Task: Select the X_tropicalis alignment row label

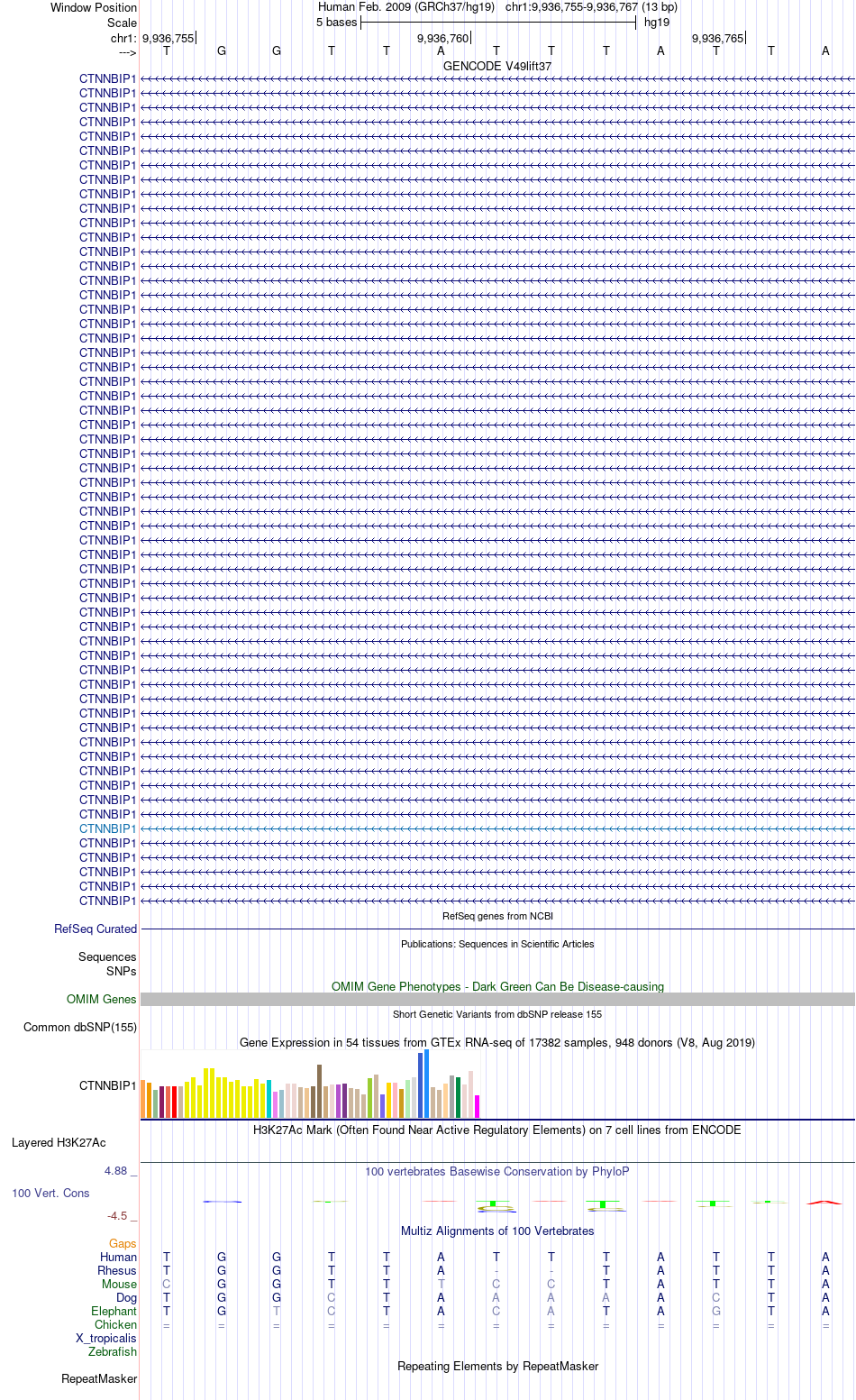Action: pyautogui.click(x=106, y=1338)
